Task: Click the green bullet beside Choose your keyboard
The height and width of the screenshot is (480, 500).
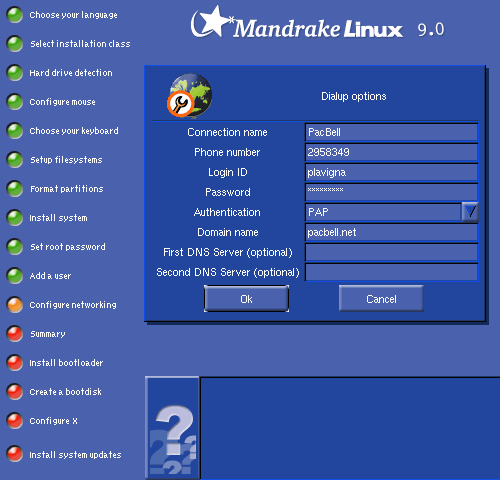Action: tap(15, 131)
